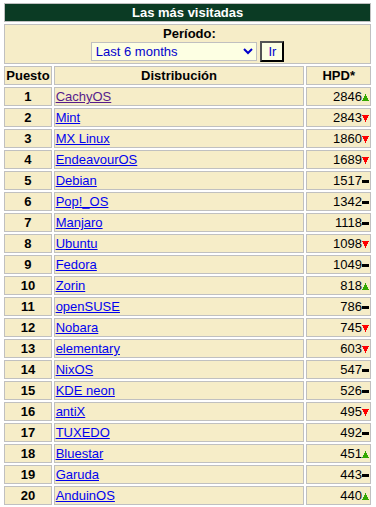This screenshot has width=376, height=507.
Task: Click the green up arrow next to Zorin 818
Action: [x=365, y=287]
